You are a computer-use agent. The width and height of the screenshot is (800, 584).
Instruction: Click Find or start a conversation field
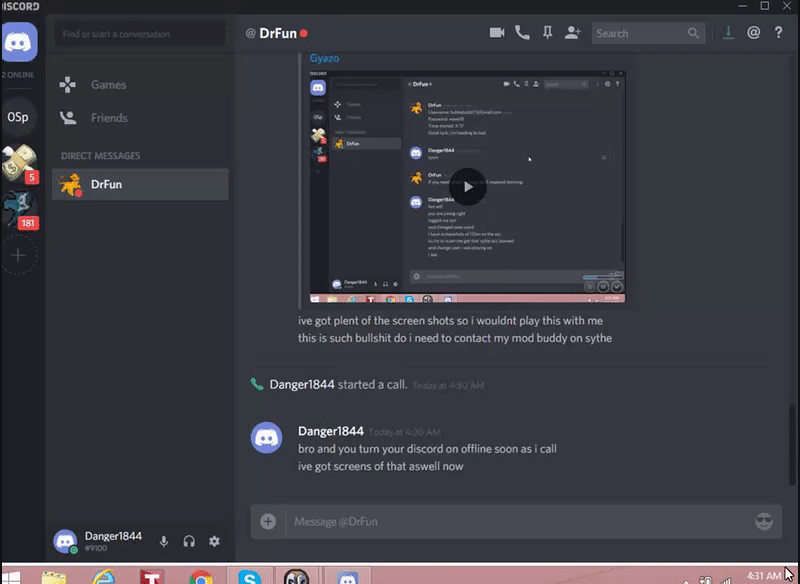[140, 34]
